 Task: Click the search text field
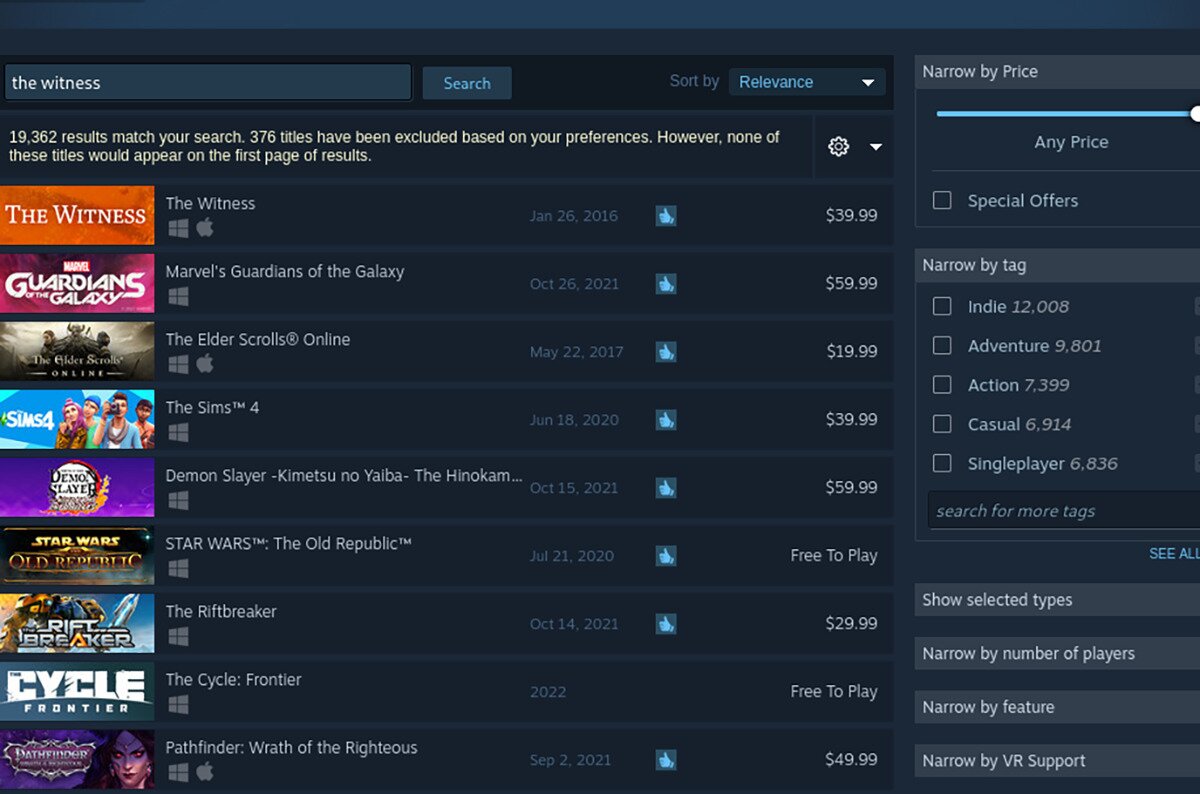[207, 83]
